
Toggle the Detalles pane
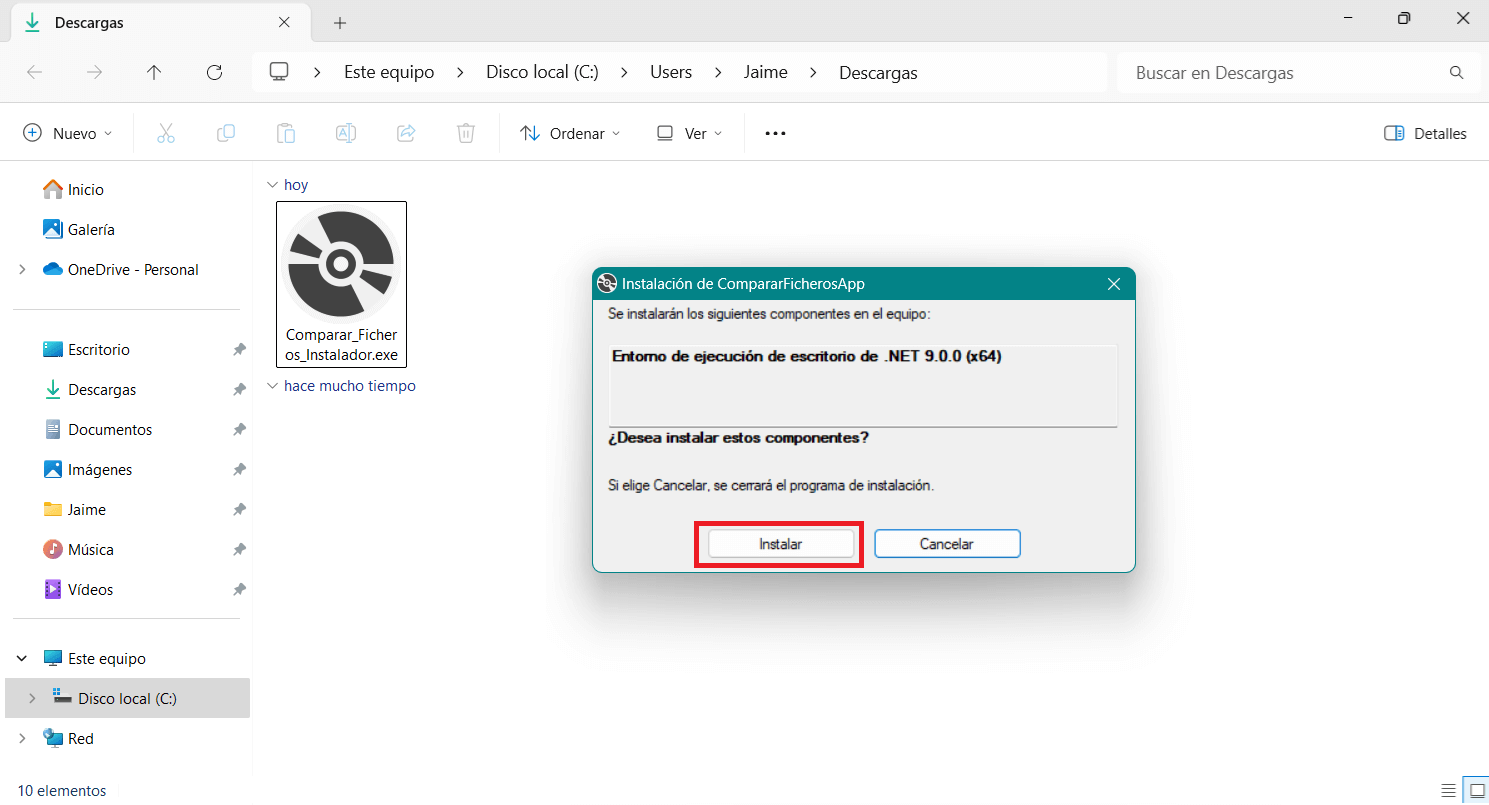(x=1425, y=133)
